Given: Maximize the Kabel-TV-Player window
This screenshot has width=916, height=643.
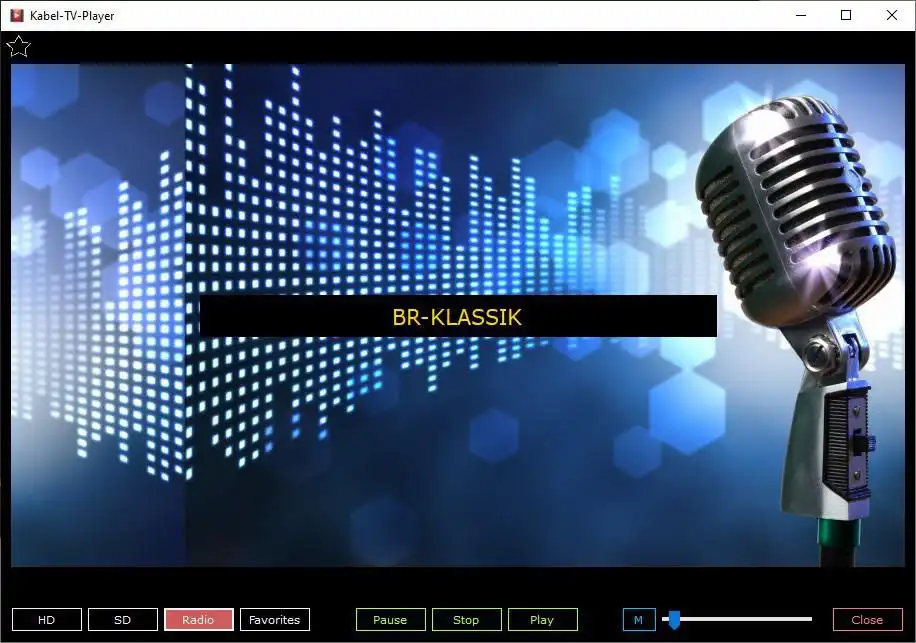Looking at the screenshot, I should [846, 15].
